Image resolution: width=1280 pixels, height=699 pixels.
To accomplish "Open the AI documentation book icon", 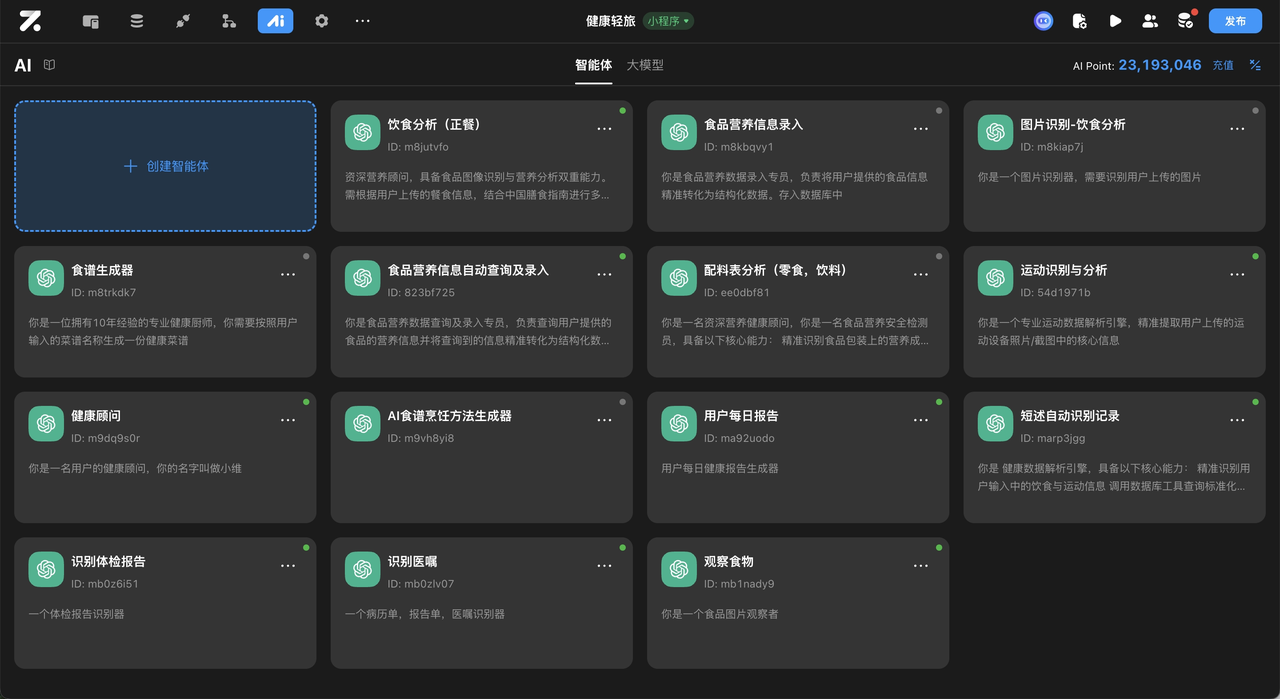I will [x=49, y=65].
